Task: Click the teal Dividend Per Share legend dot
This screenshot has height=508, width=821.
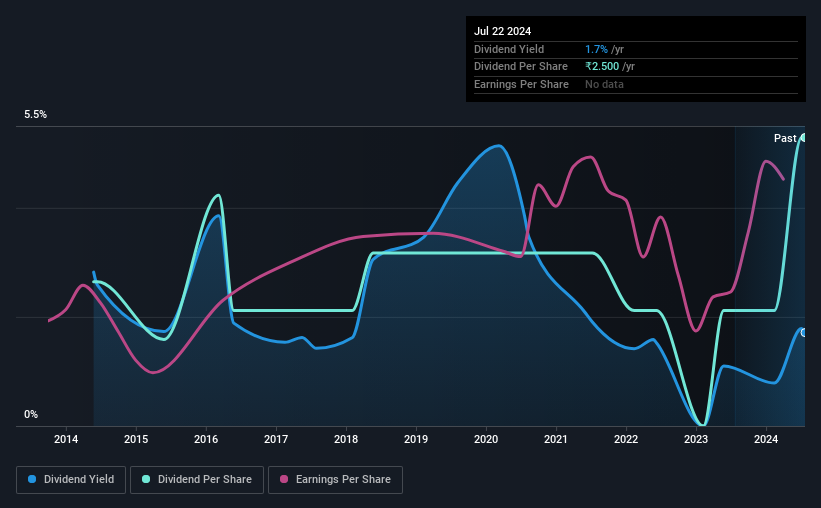Action: pos(146,479)
